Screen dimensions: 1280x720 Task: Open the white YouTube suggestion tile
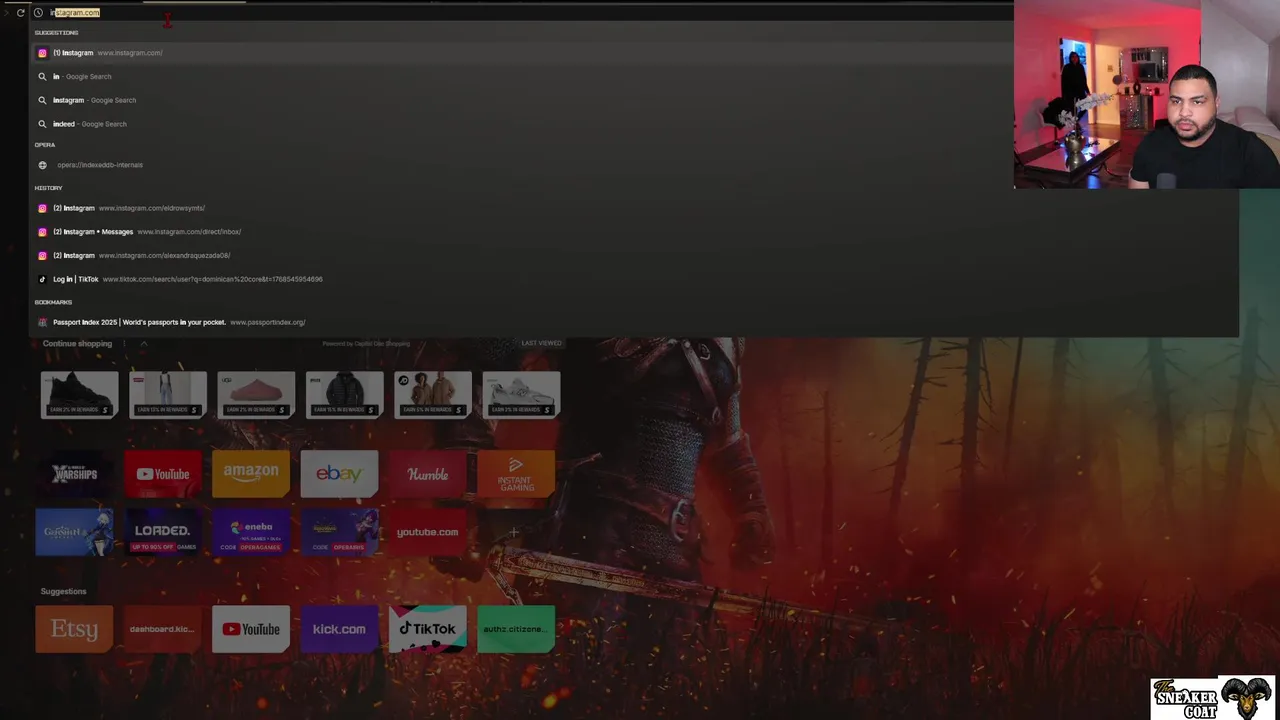(251, 629)
